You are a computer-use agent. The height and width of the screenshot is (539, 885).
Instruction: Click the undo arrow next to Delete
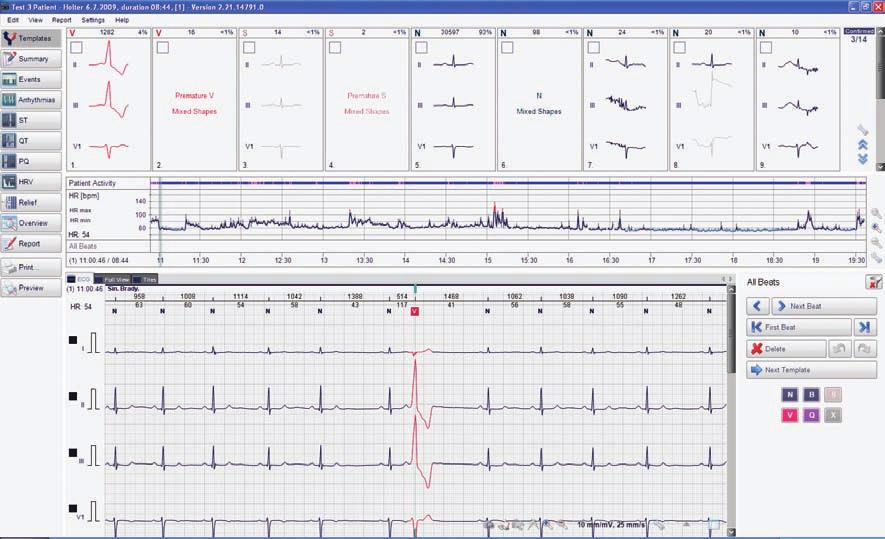click(x=839, y=349)
